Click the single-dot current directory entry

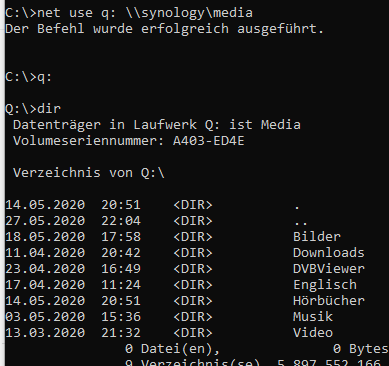297,207
